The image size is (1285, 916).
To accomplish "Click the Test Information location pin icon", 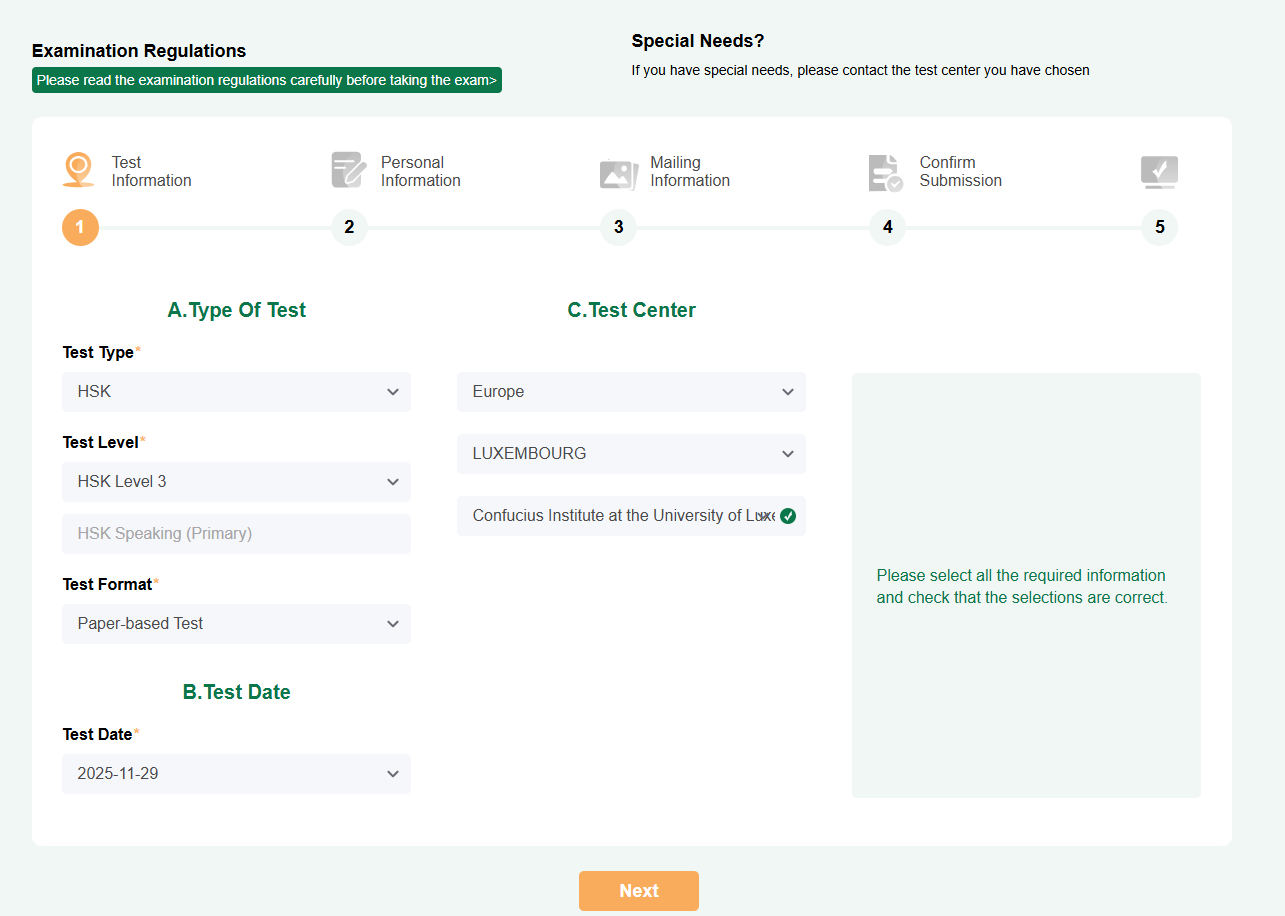I will pyautogui.click(x=79, y=170).
